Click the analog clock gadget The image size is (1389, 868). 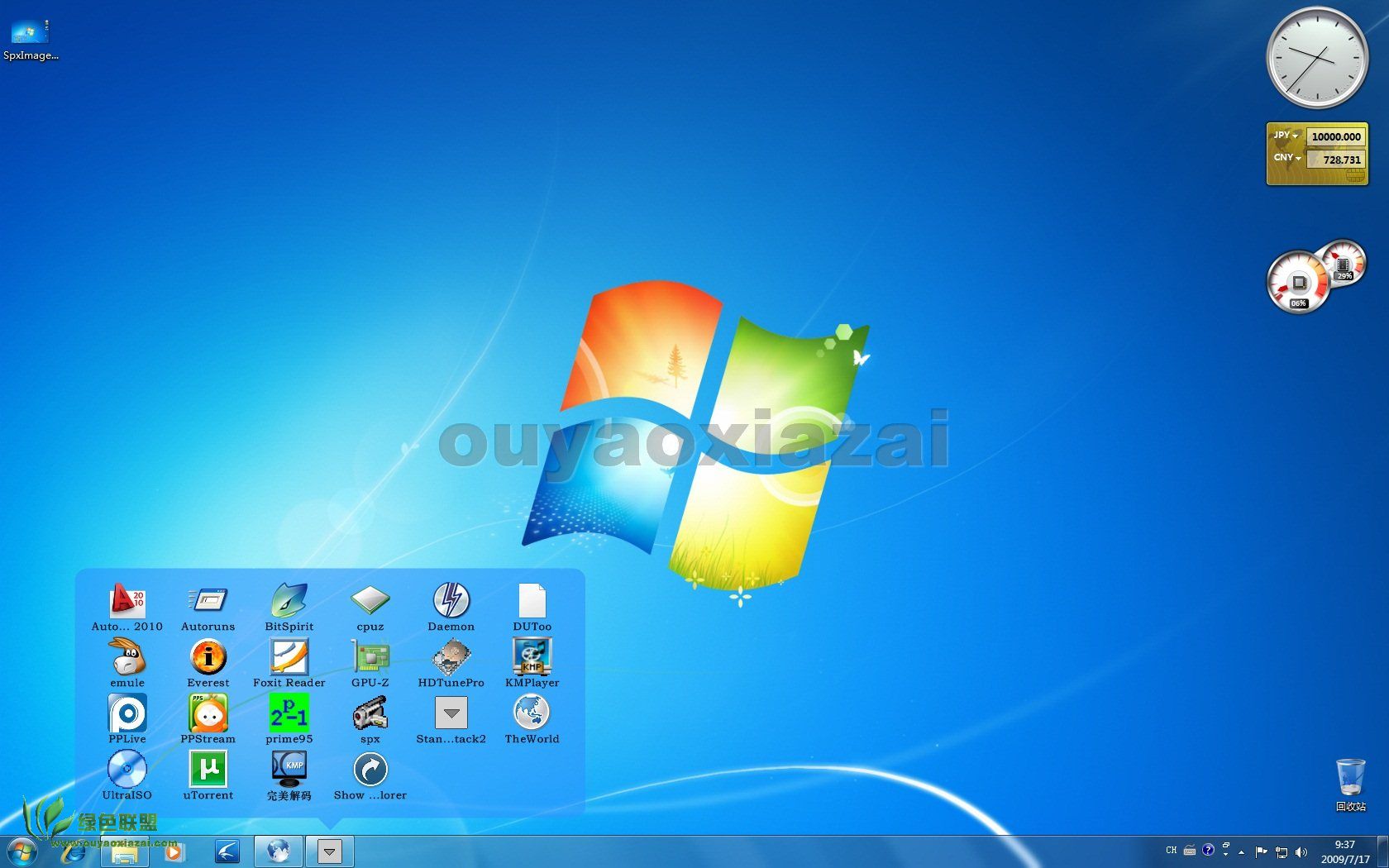coord(1317,58)
